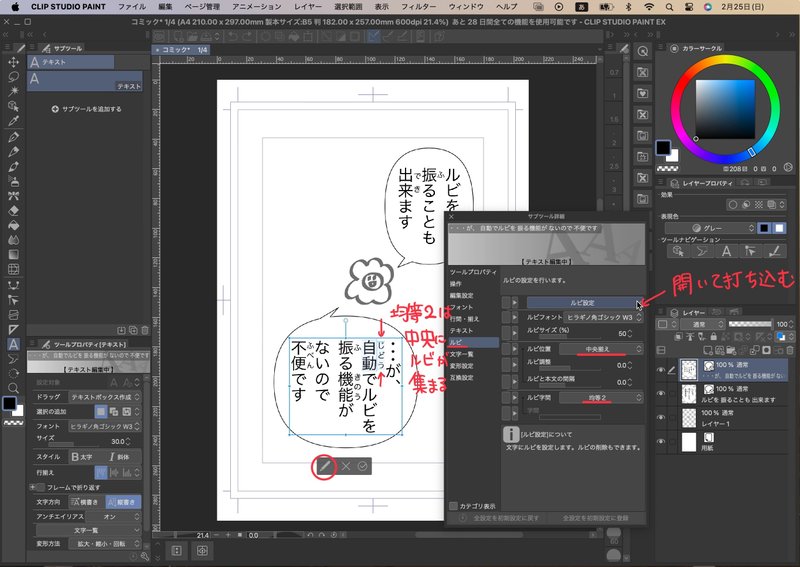Open the ルビ位置 中央揃え dropdown

tap(601, 349)
